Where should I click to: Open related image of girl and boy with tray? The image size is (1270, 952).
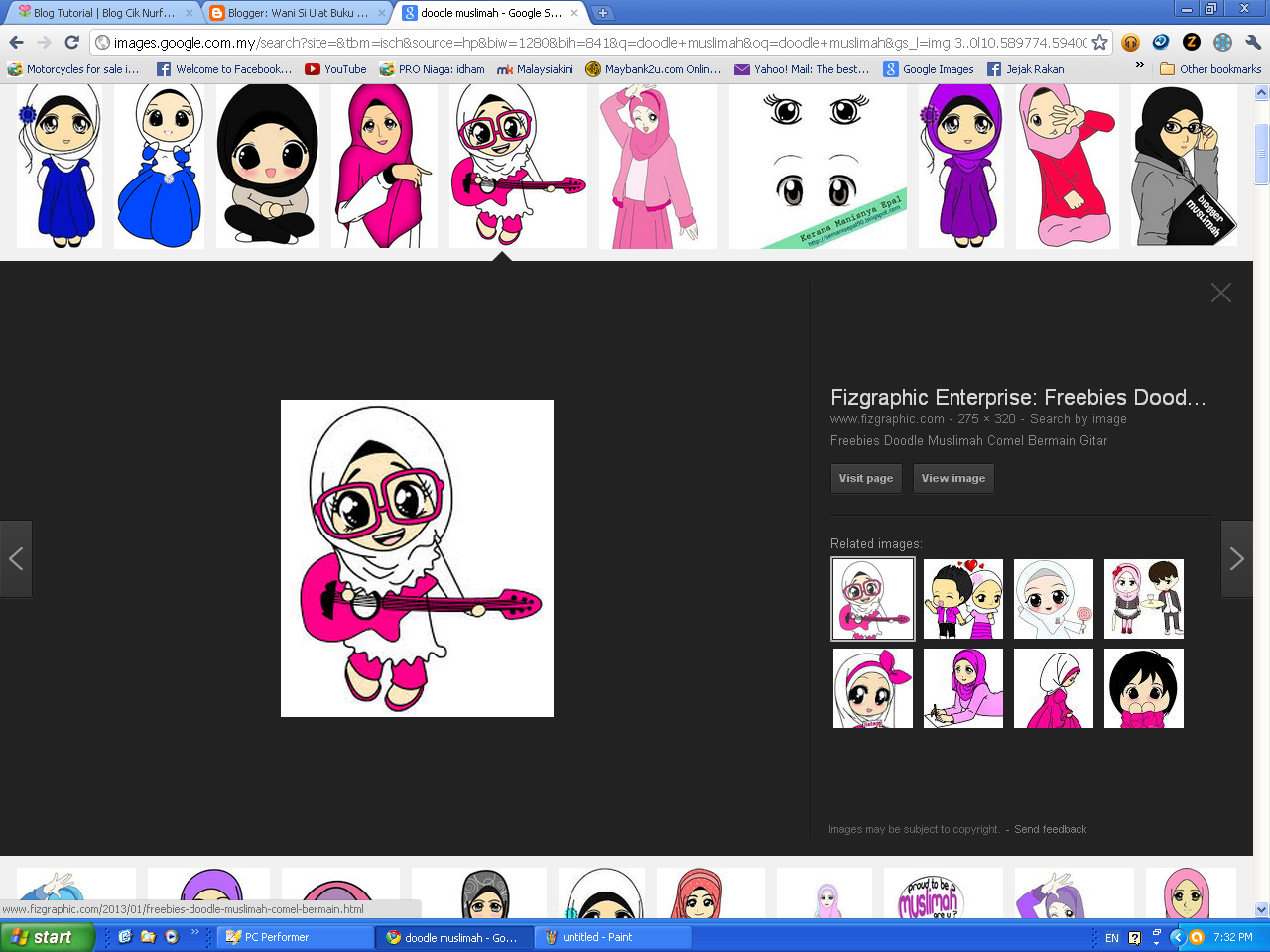[x=1144, y=599]
